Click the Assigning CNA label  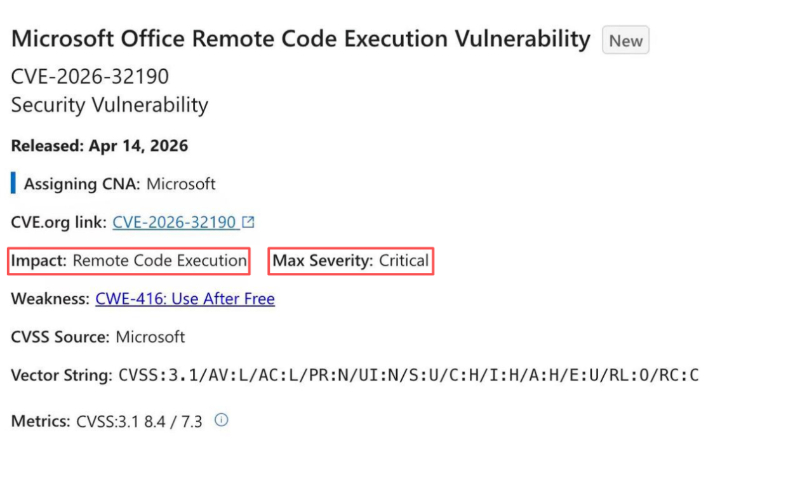pos(83,184)
